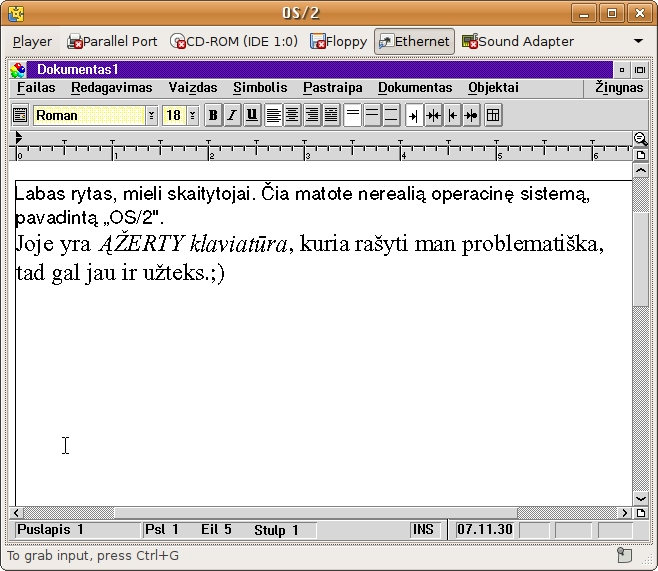Screen dimensions: 658x571
Task: Open the Dokumentas menu
Action: (415, 88)
